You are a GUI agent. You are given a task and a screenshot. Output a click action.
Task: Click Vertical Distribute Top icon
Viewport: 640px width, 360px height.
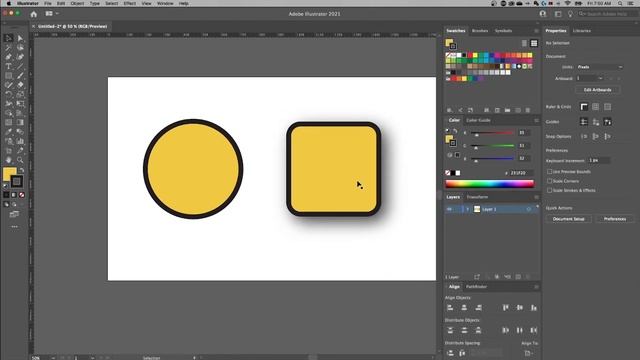(450, 330)
